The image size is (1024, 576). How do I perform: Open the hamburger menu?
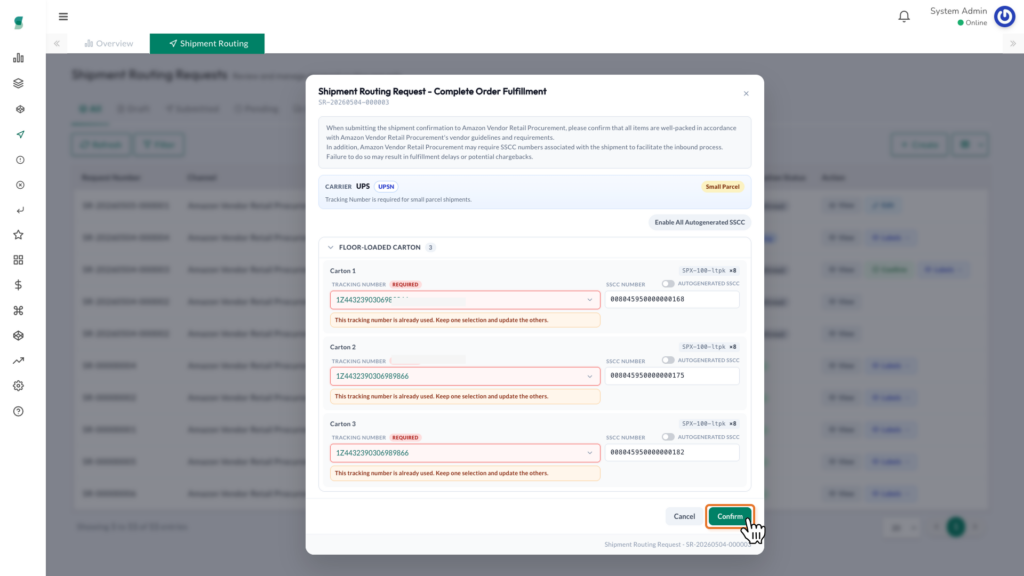(63, 16)
